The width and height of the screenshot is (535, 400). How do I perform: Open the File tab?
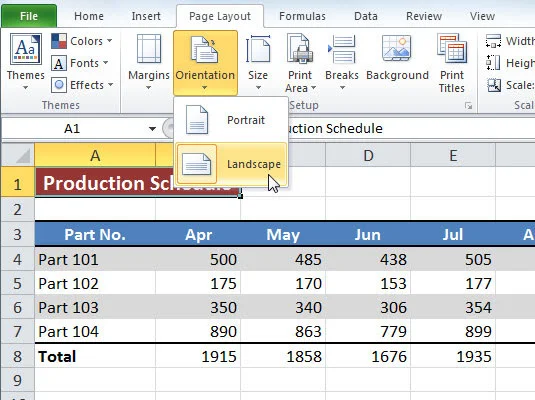coord(29,16)
